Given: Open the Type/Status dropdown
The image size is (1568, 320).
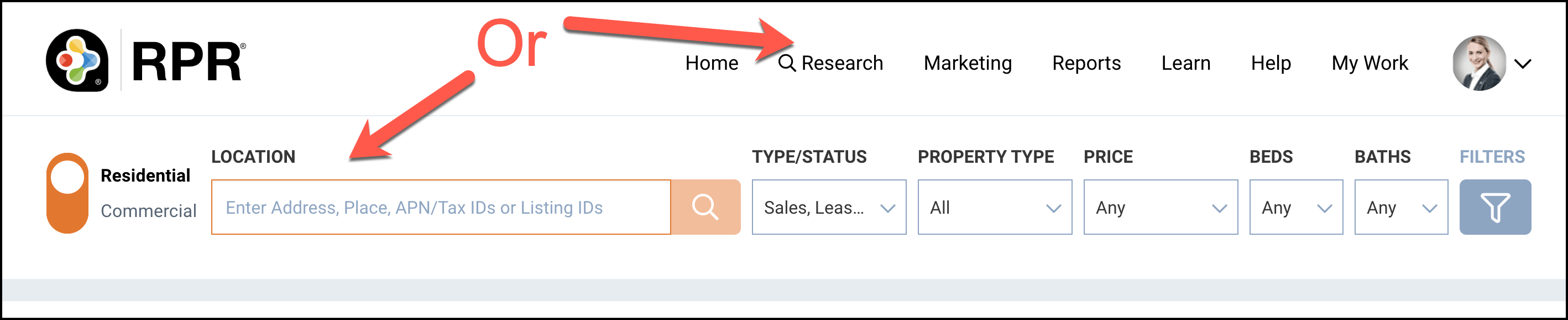Looking at the screenshot, I should pos(828,207).
